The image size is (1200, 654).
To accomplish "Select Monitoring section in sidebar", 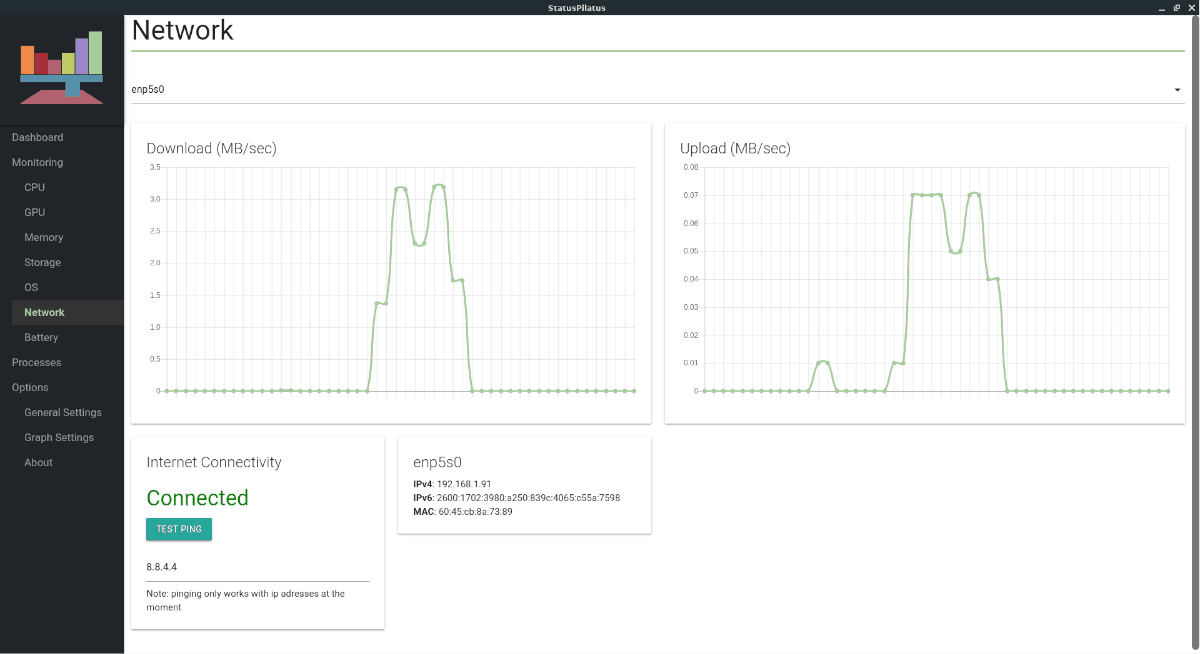I will tap(37, 162).
